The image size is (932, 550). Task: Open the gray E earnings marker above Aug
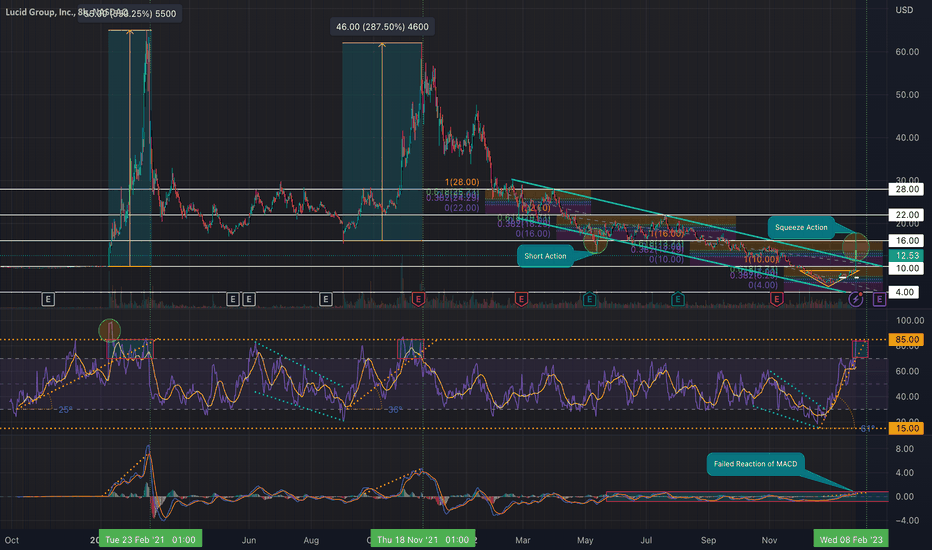click(325, 299)
